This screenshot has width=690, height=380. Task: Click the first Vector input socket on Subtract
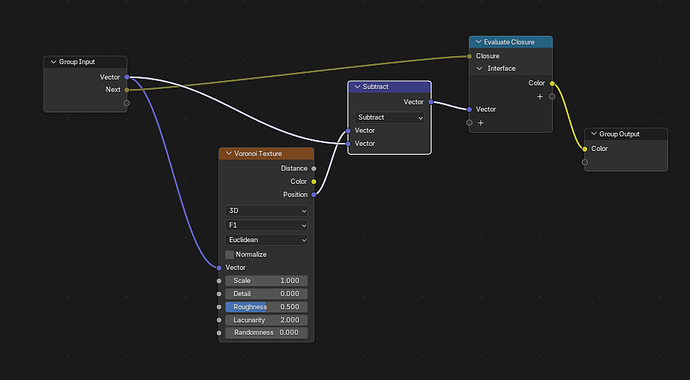[x=348, y=131]
